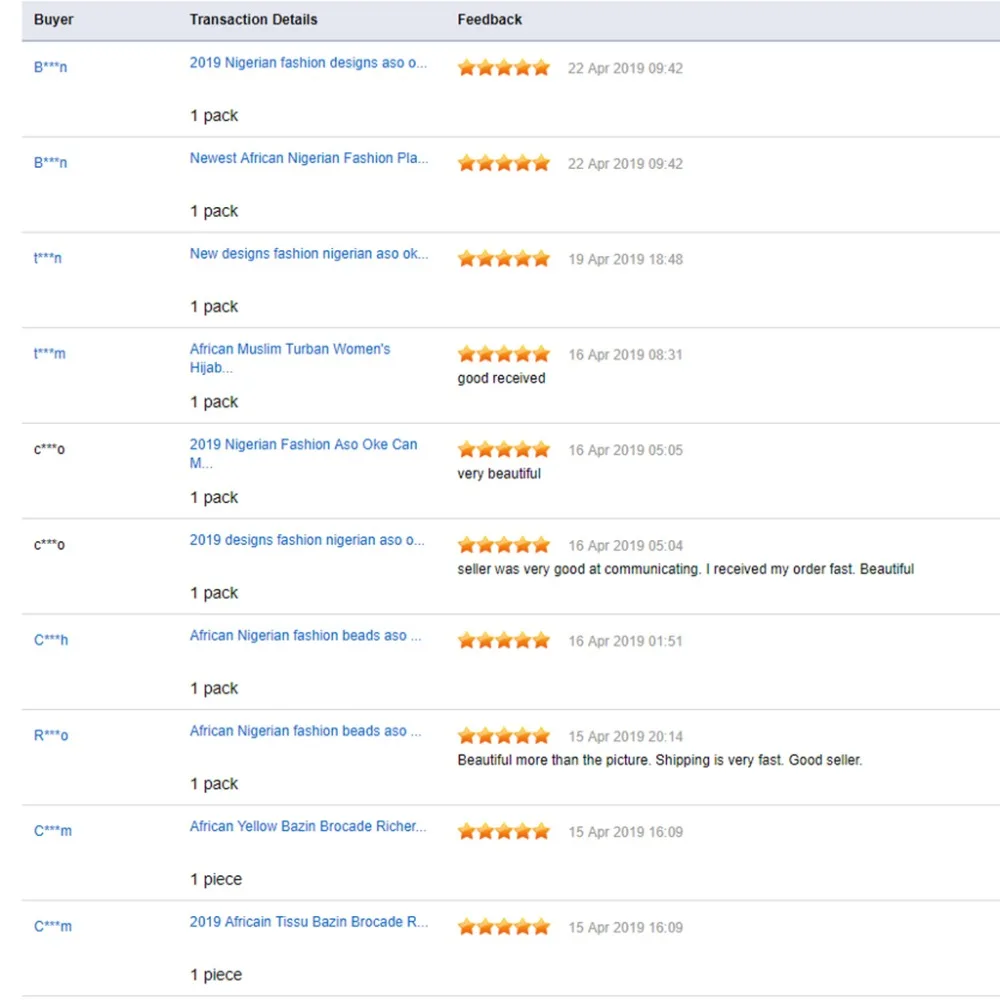Click the date '19 Apr 2019 18:48'

(626, 260)
